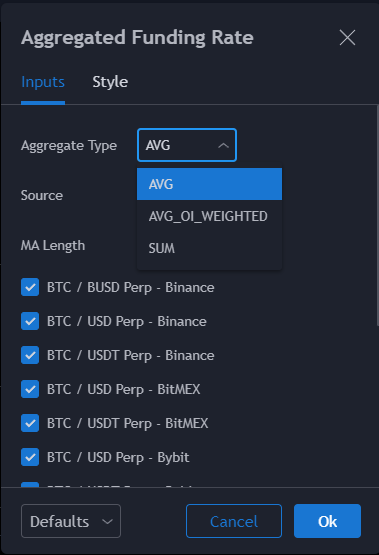This screenshot has height=555, width=379.
Task: Confirm settings with Ok button
Action: [327, 521]
